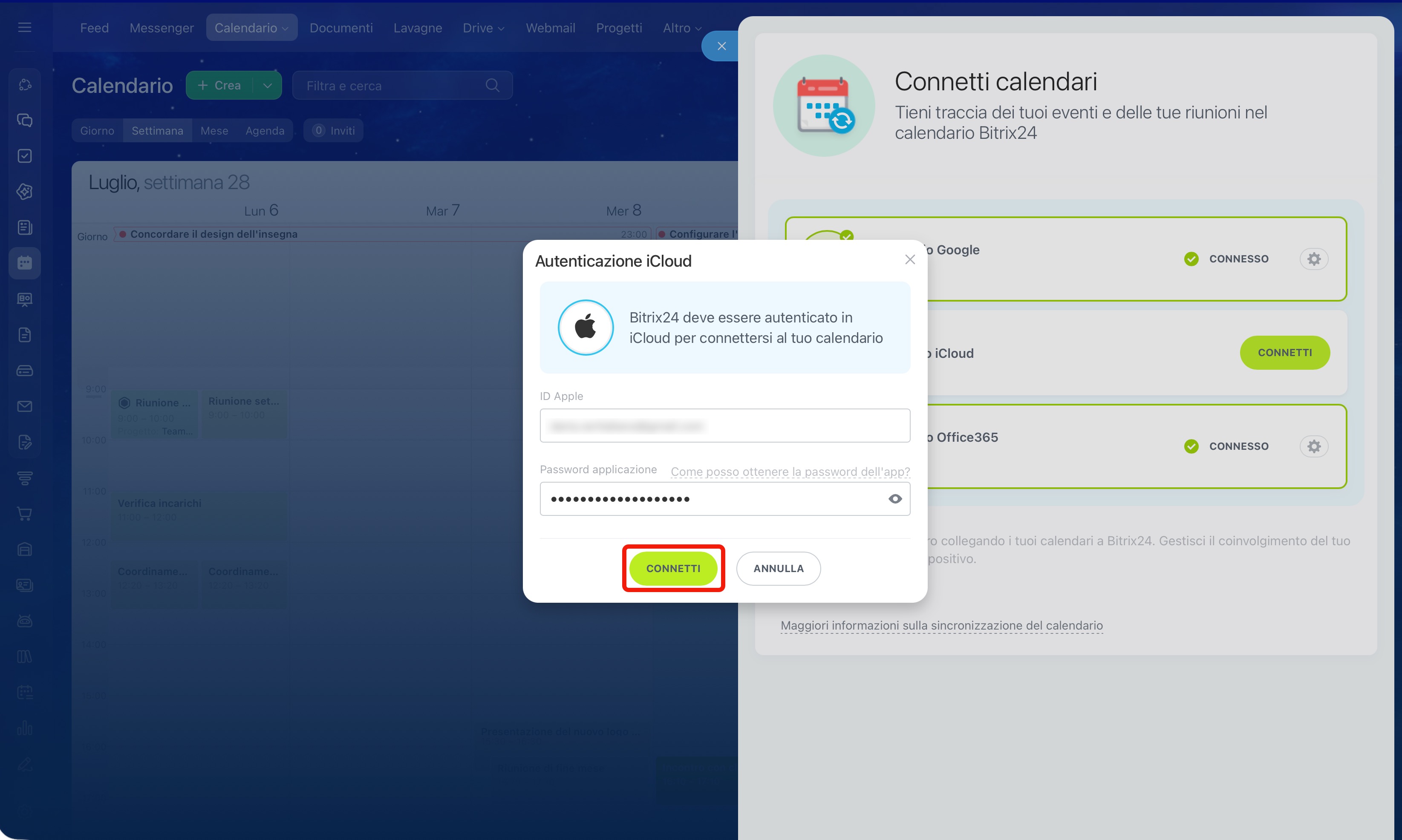Open 'Come posso ottenere la password dell'app?' link
The width and height of the screenshot is (1402, 840).
coord(790,472)
